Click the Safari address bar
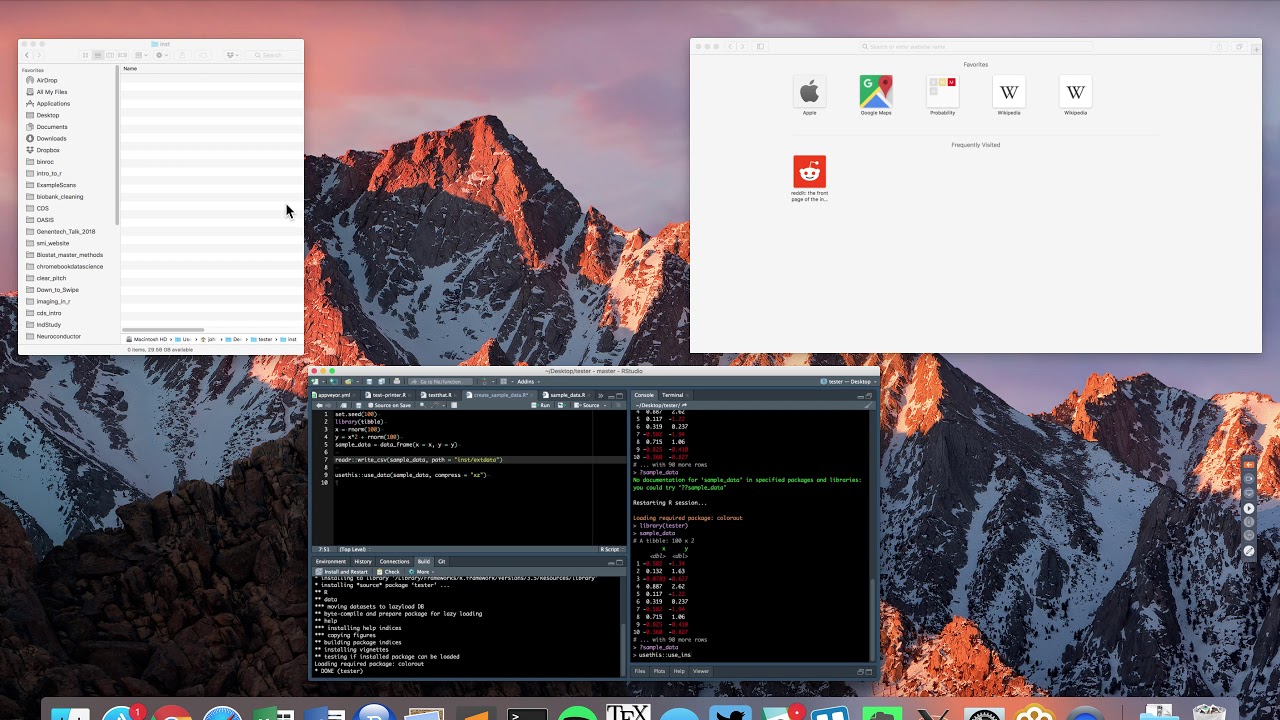The width and height of the screenshot is (1280, 720). [976, 47]
